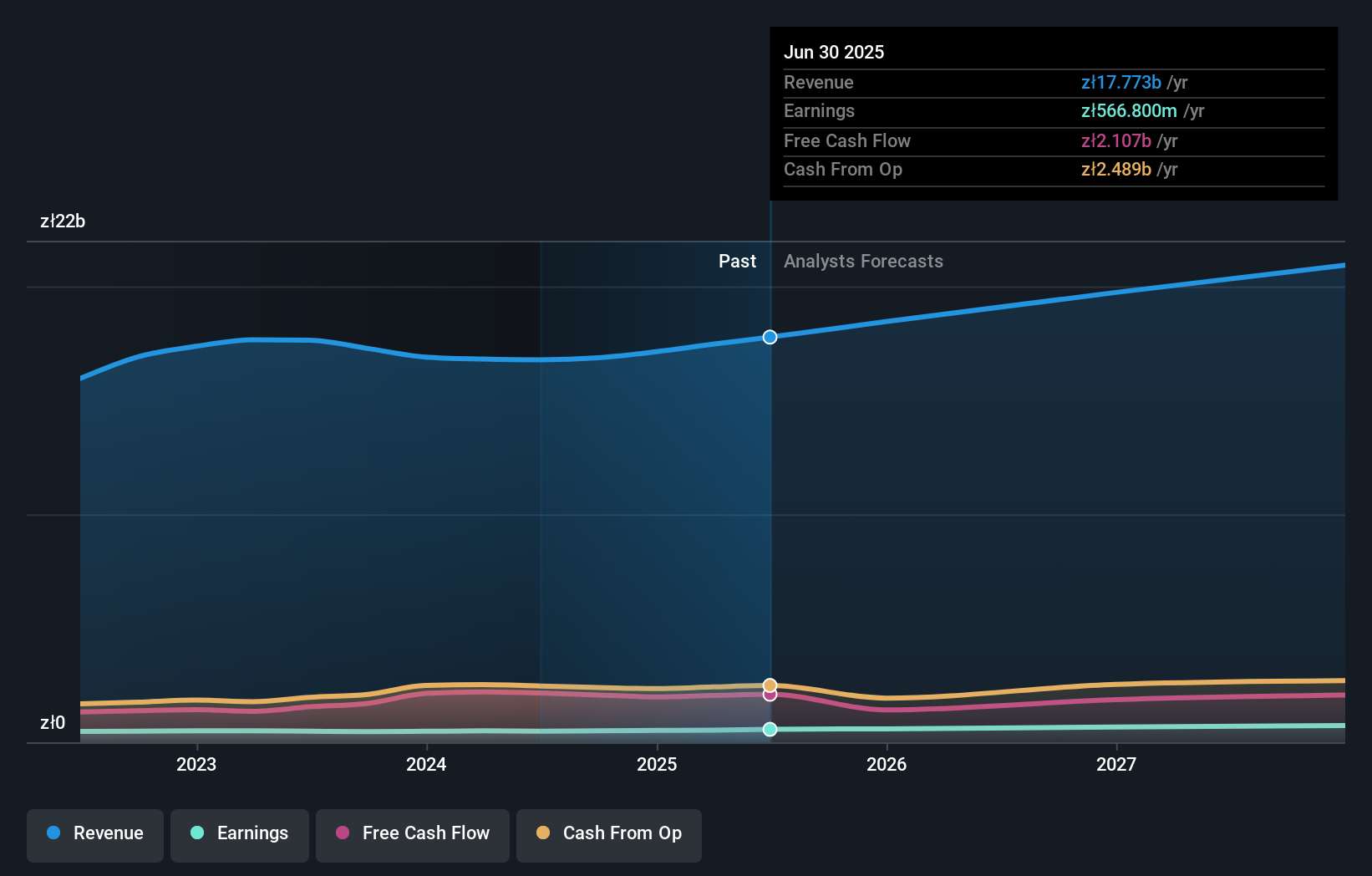
Task: Select the Earnings marker on the chart line
Action: tap(769, 730)
